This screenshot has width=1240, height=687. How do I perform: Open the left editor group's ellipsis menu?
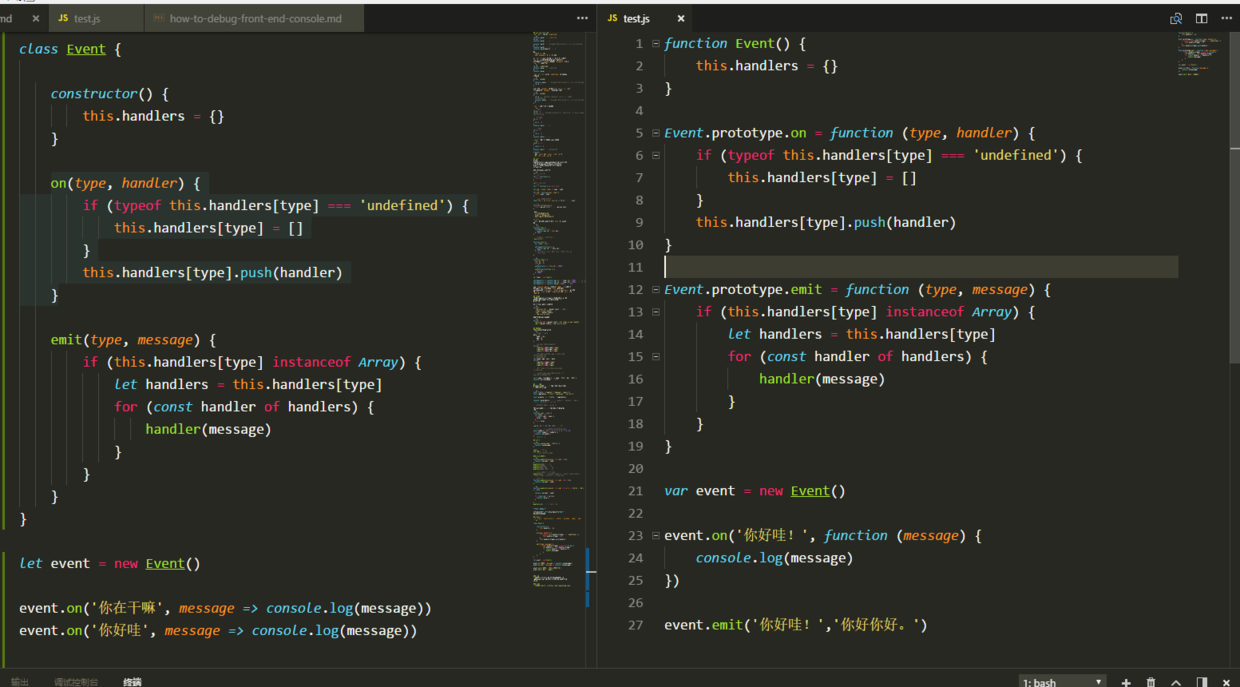click(582, 17)
